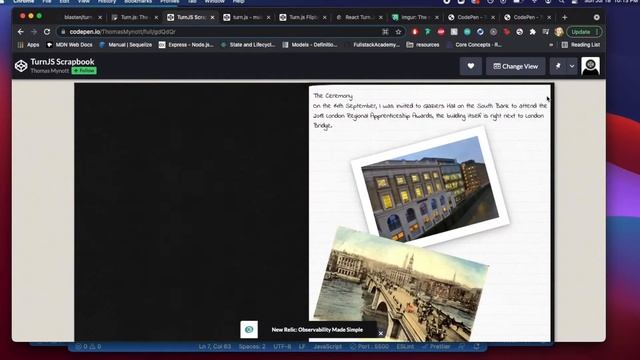Click the red Adblock extension icon

415,32
